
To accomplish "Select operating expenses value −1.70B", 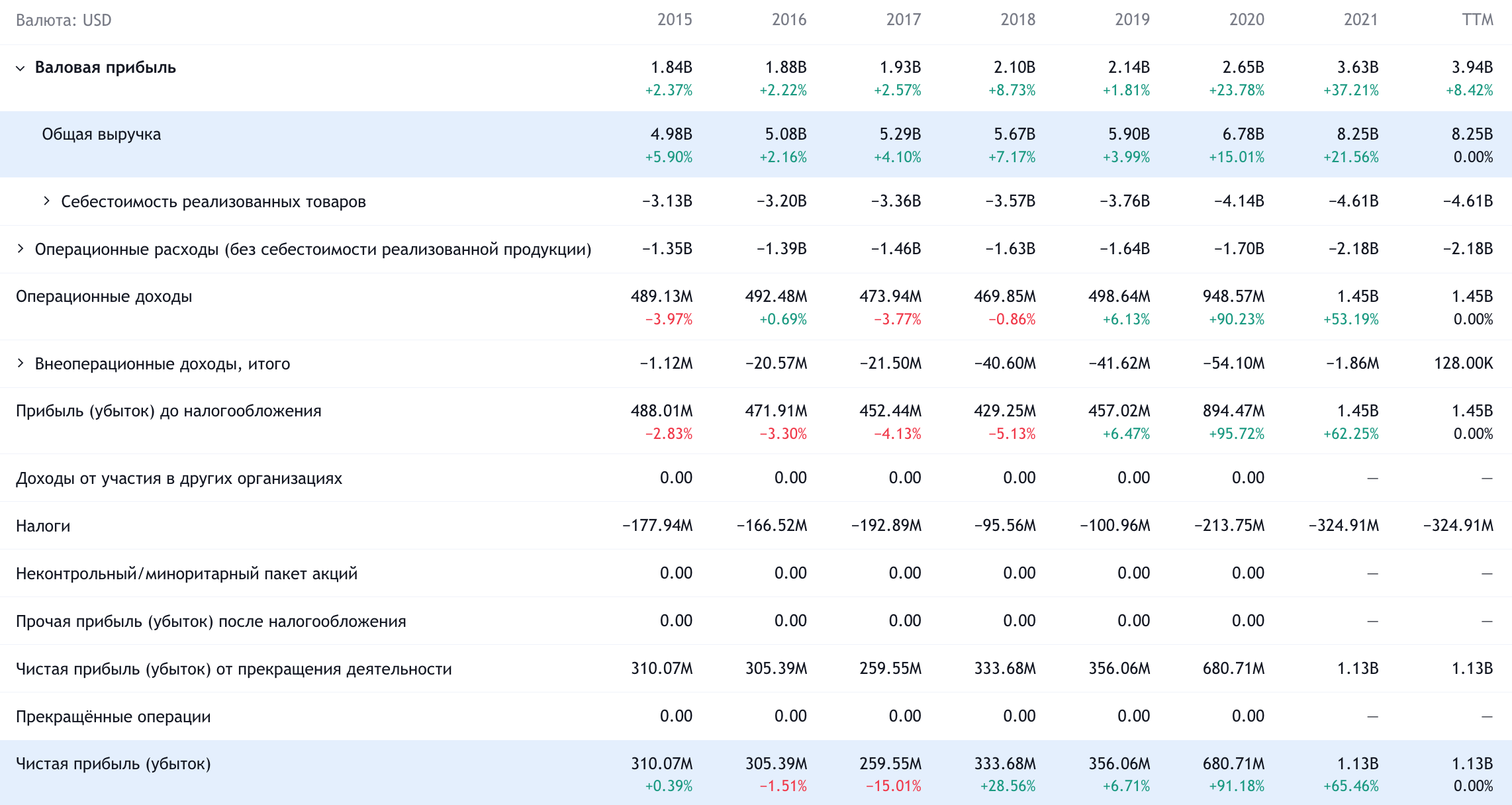I will 1239,249.
